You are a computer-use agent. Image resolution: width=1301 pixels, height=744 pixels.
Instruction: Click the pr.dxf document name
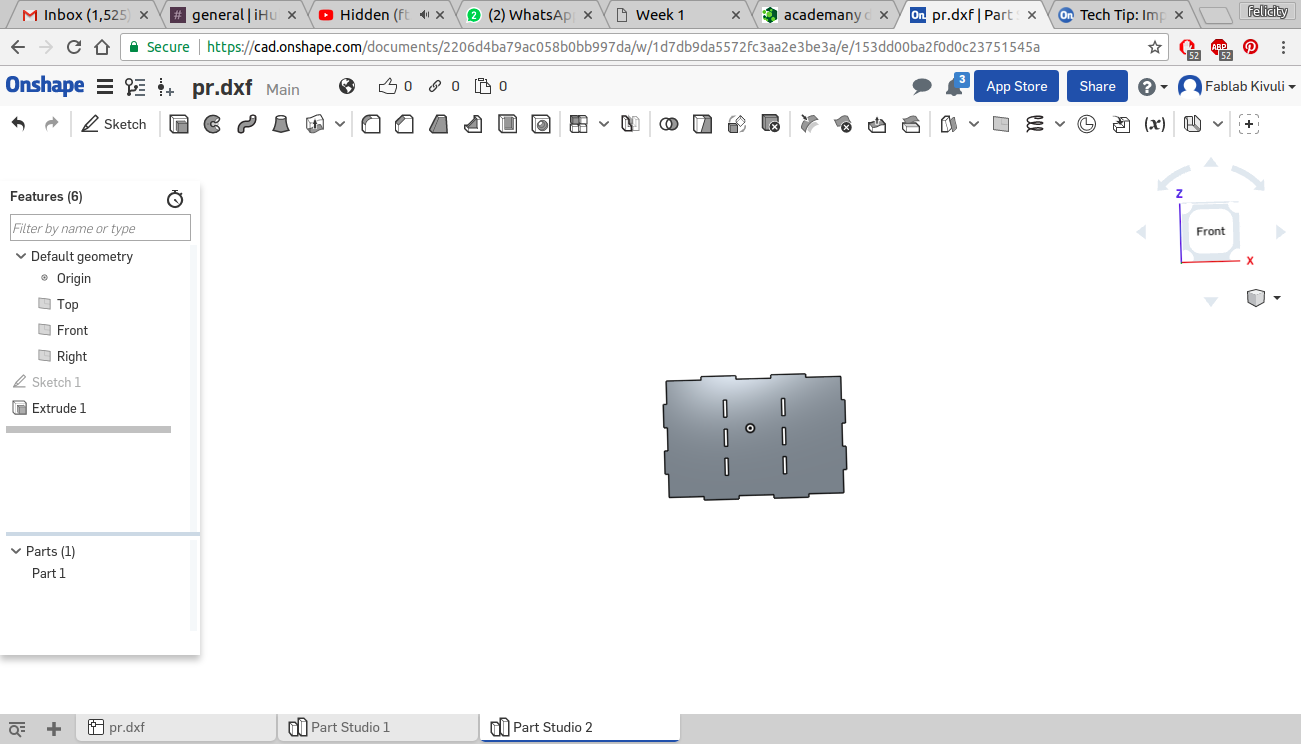(222, 87)
